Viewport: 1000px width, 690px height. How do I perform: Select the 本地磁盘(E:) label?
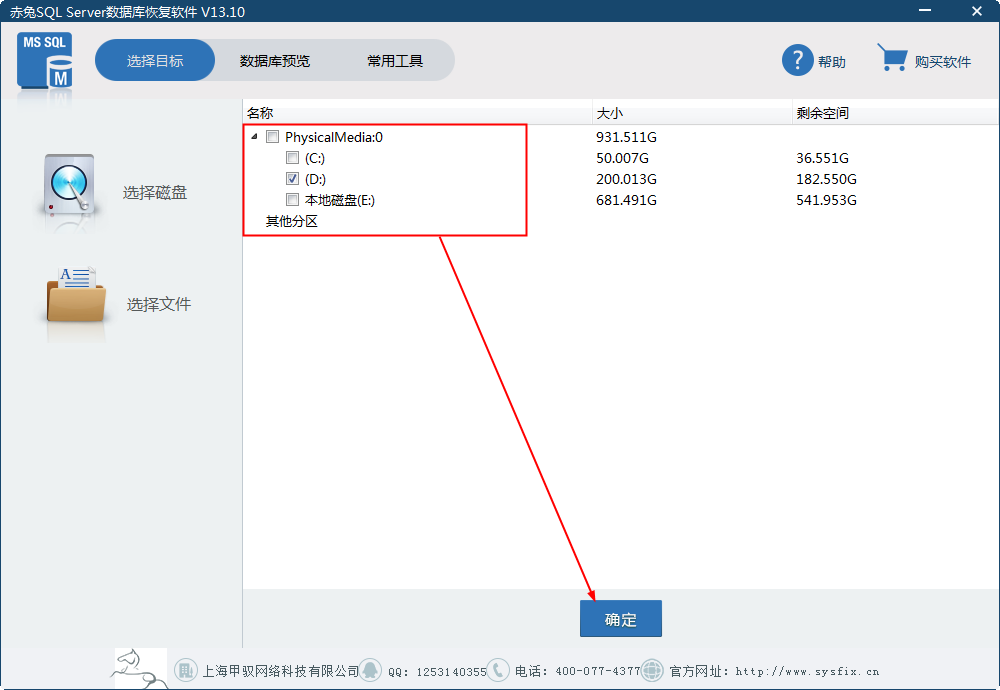pyautogui.click(x=339, y=200)
